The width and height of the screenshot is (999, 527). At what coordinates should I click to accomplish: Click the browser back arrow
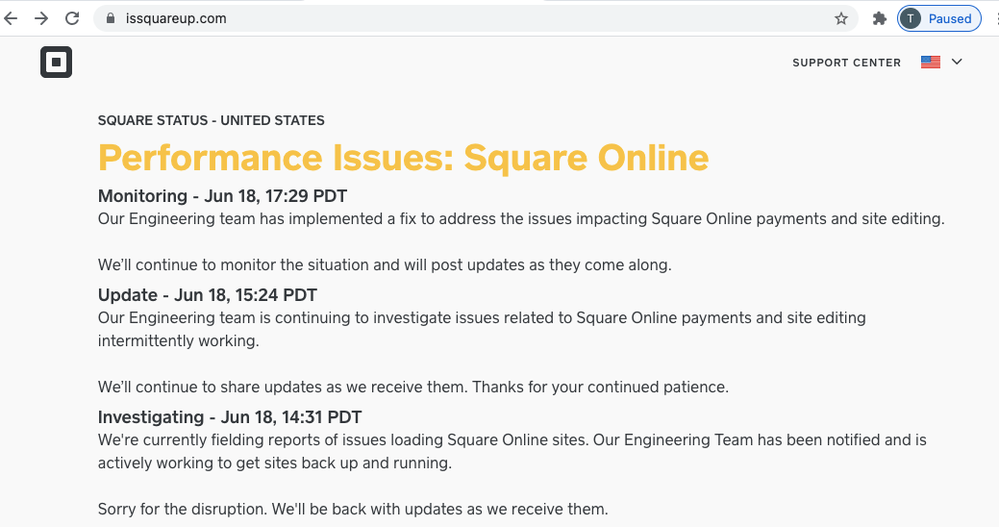pos(11,18)
